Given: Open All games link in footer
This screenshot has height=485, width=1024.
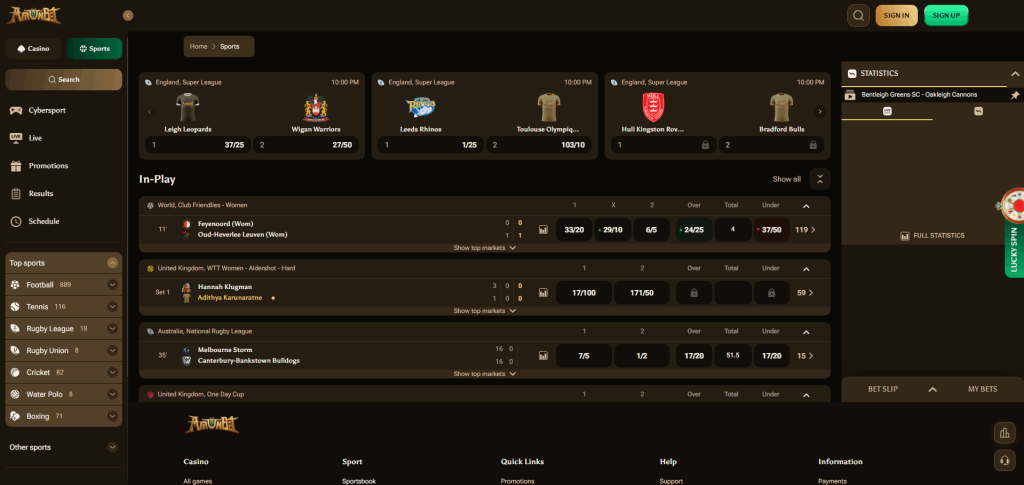Looking at the screenshot, I should (198, 481).
